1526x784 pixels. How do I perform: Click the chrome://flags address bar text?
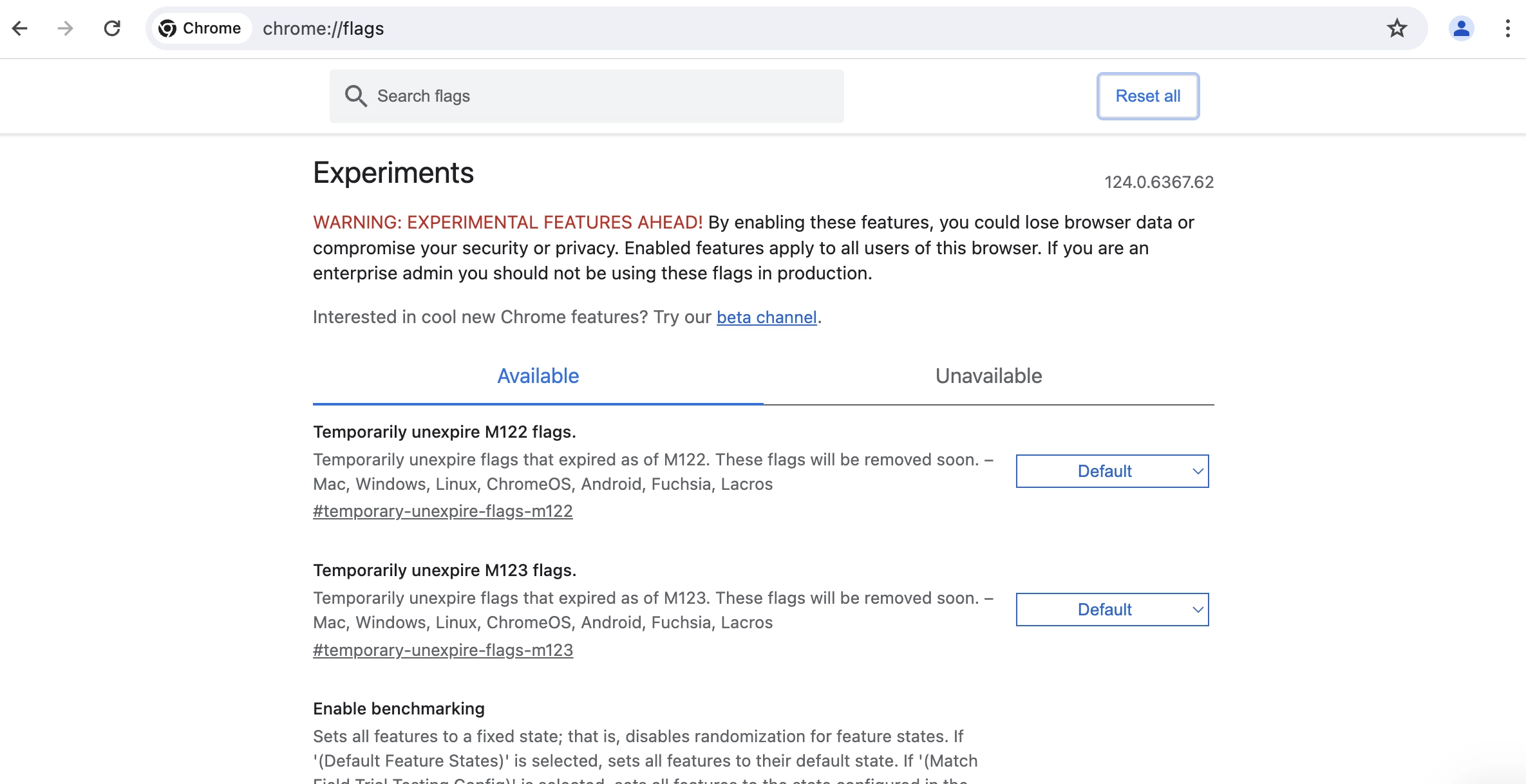click(323, 28)
